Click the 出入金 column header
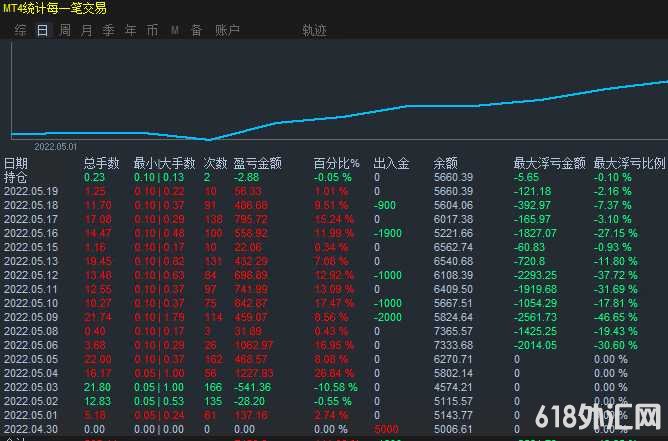The image size is (668, 441). (x=391, y=163)
